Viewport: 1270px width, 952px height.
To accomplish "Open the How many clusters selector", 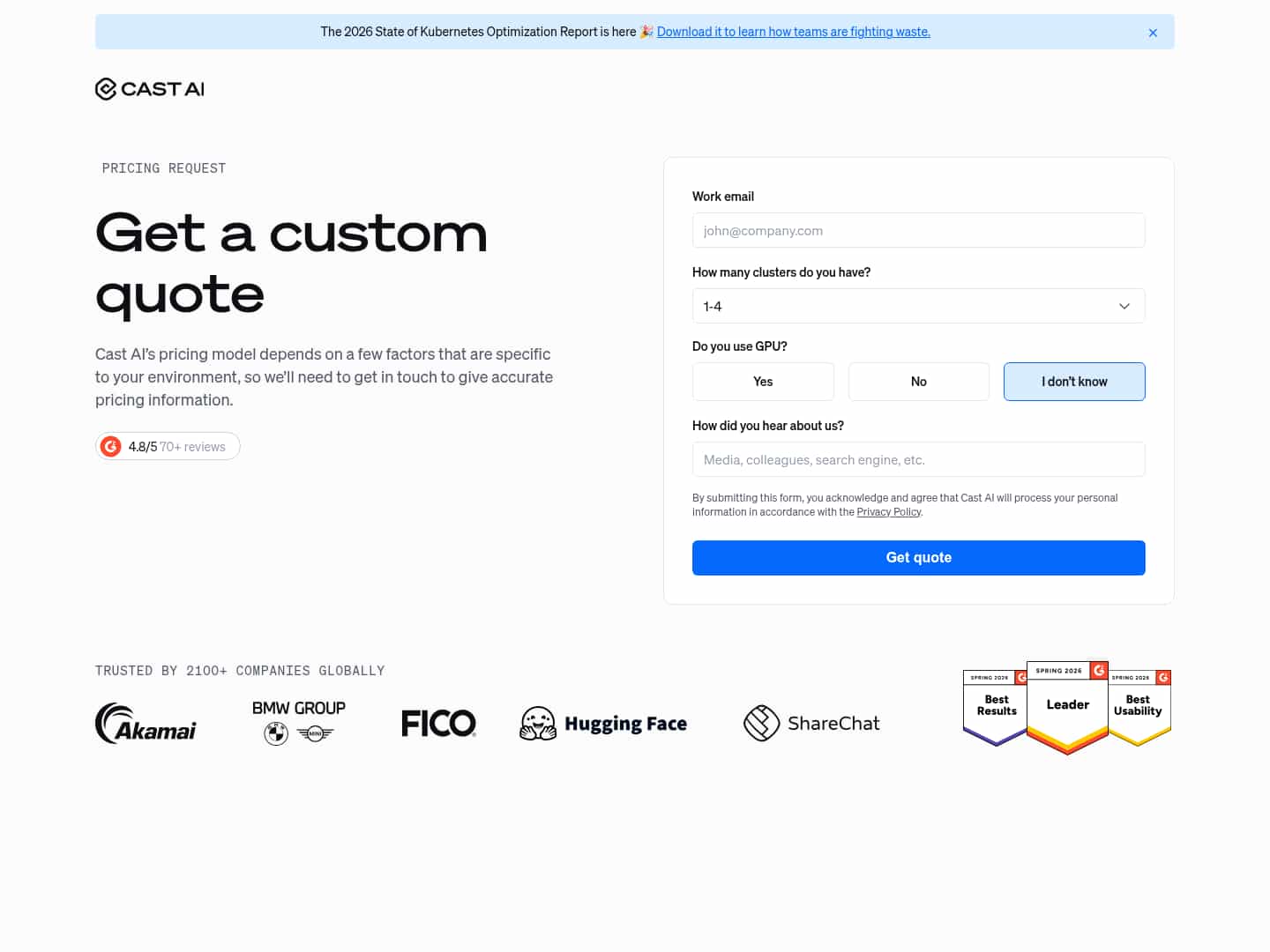I will tap(918, 306).
